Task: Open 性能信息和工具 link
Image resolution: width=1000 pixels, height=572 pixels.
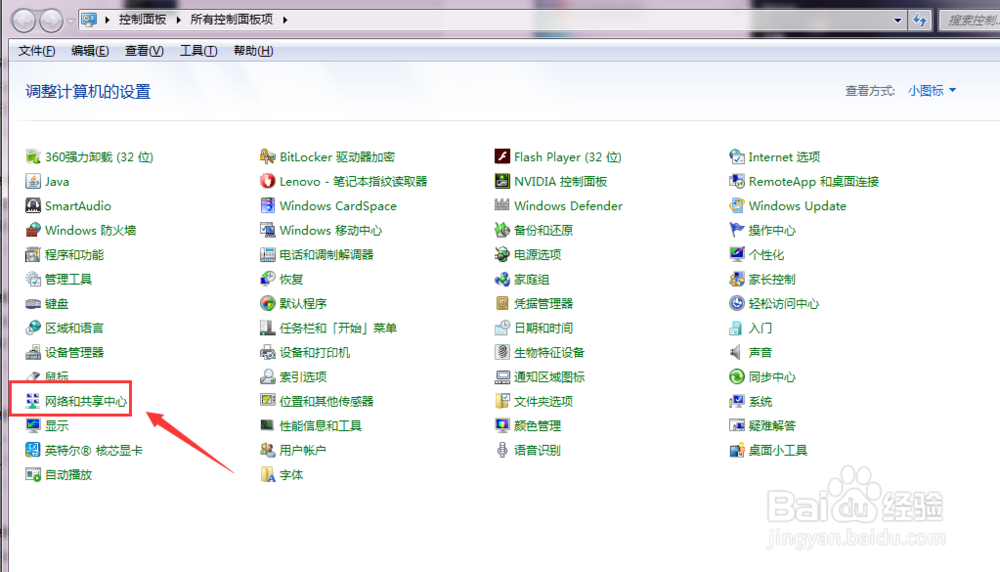Action: (x=320, y=425)
